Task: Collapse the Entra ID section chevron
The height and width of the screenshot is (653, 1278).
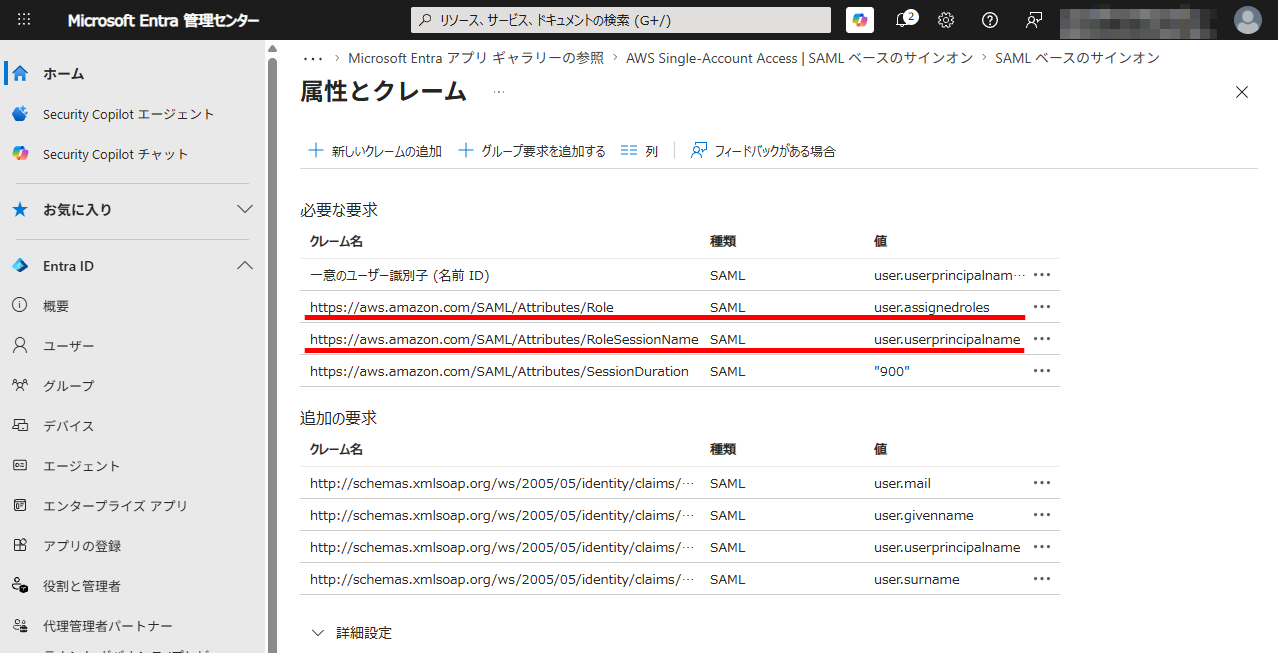Action: 244,266
